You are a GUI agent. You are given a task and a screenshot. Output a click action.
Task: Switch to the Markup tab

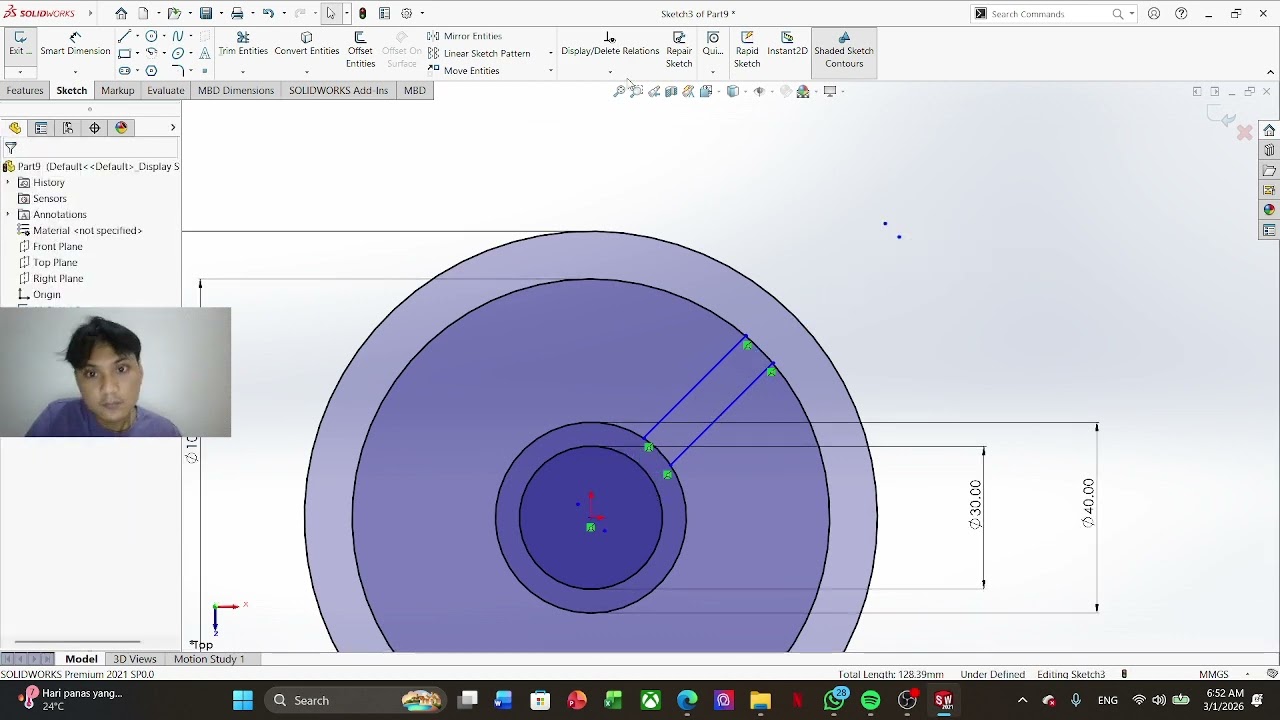pyautogui.click(x=117, y=91)
